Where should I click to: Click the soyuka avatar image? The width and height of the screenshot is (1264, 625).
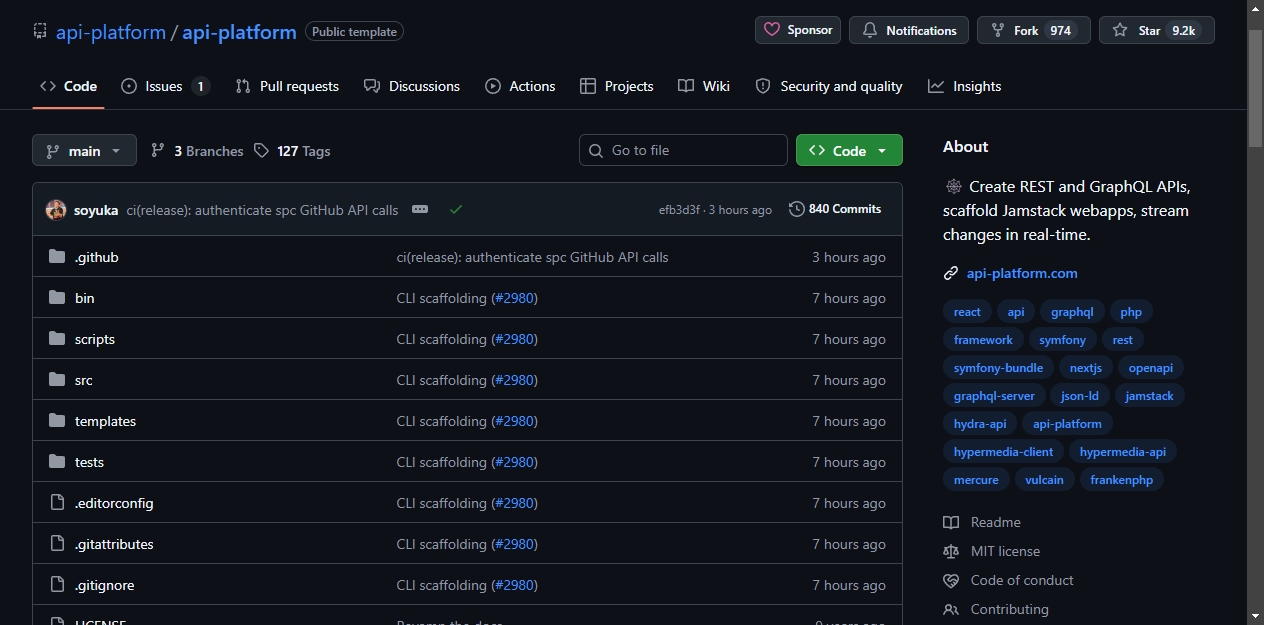click(56, 210)
